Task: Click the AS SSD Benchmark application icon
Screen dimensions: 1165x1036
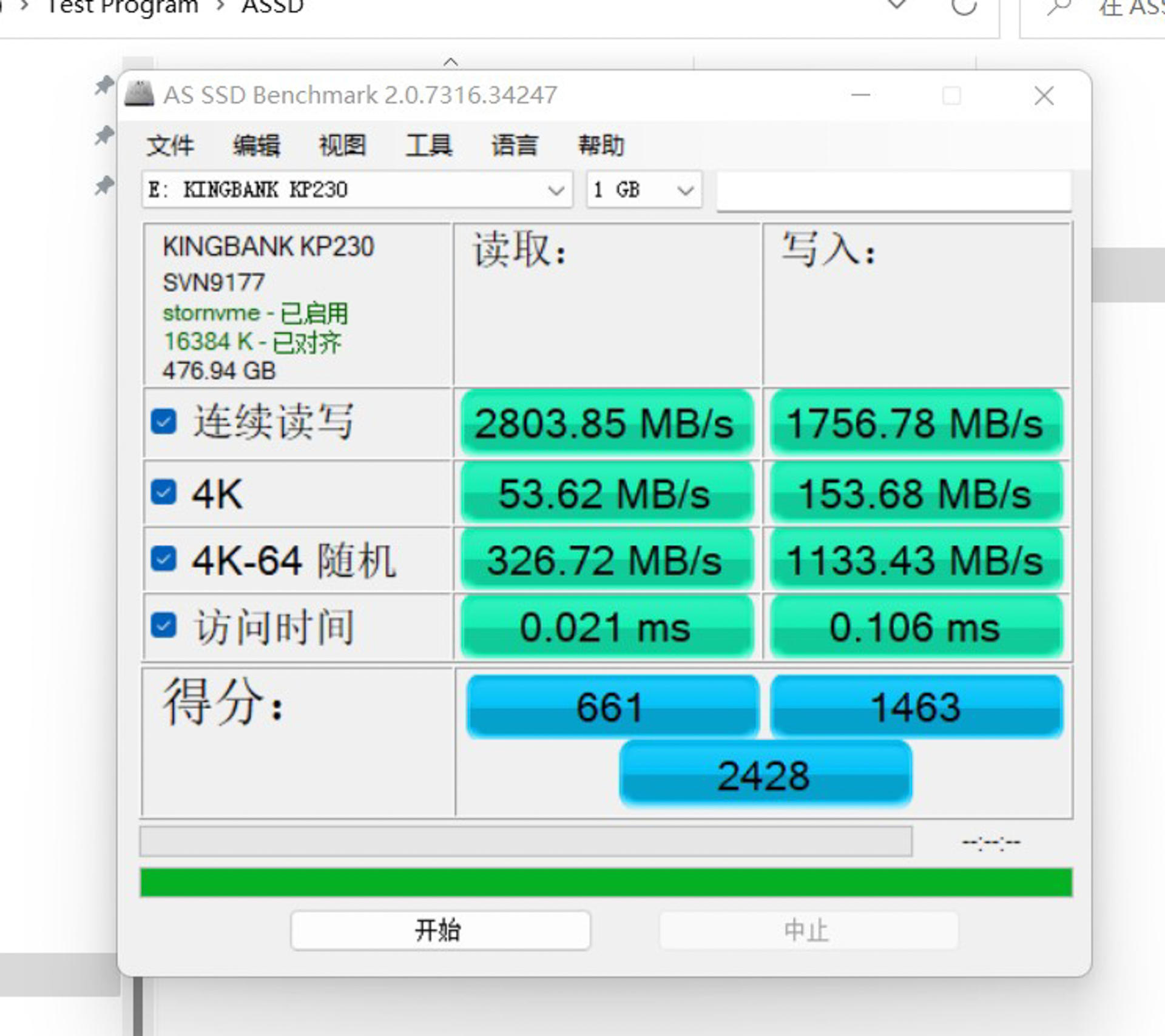Action: coord(141,94)
